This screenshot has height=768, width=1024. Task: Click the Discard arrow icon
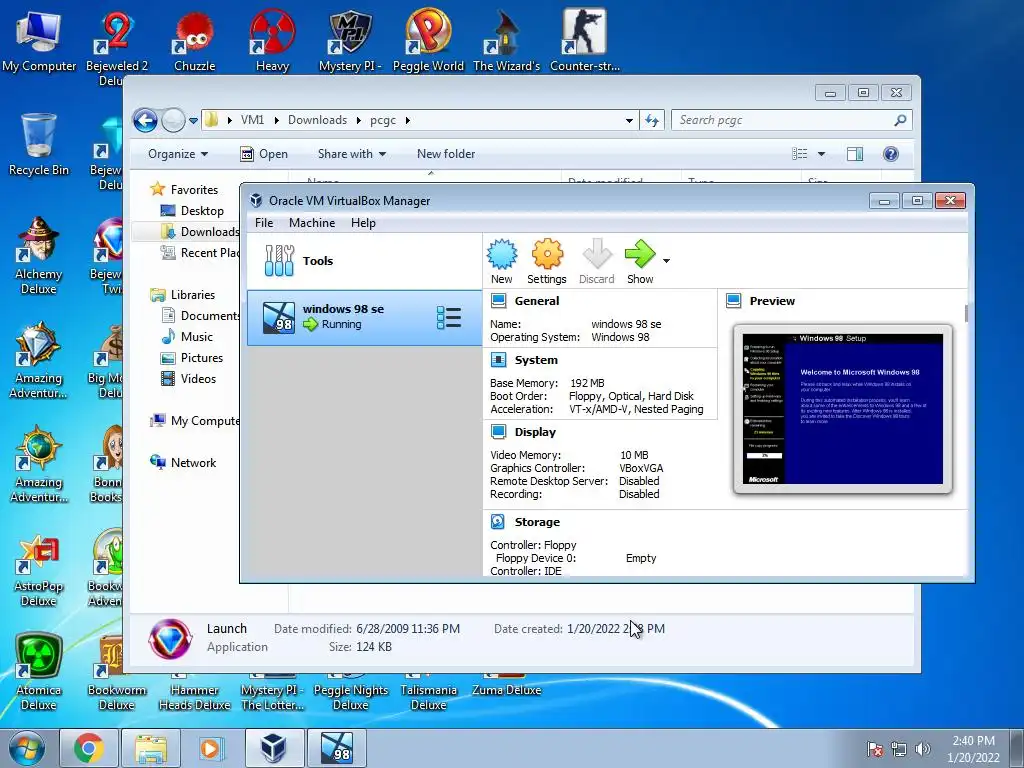(x=596, y=261)
